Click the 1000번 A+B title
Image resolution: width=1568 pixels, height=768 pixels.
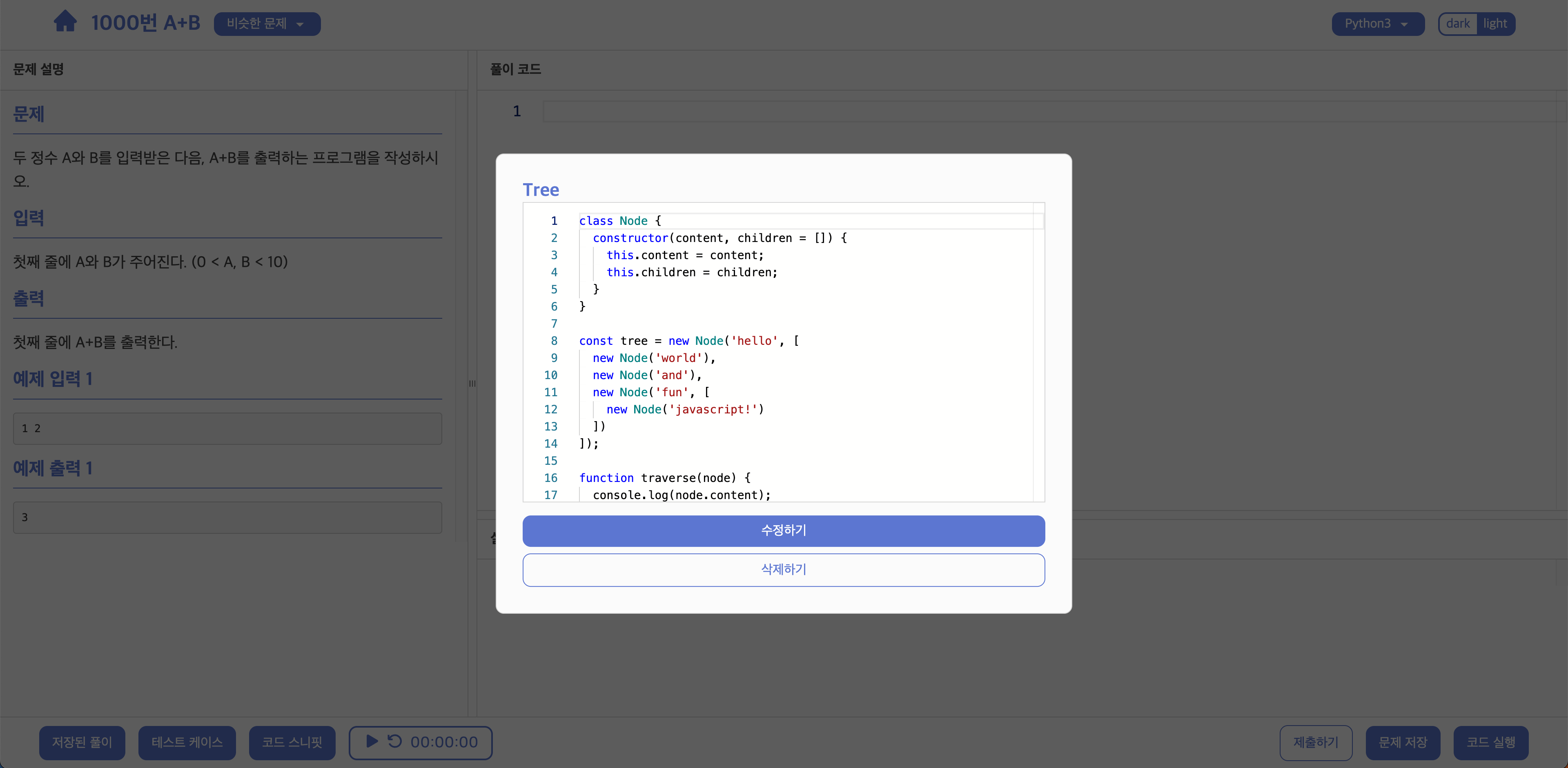[x=145, y=23]
